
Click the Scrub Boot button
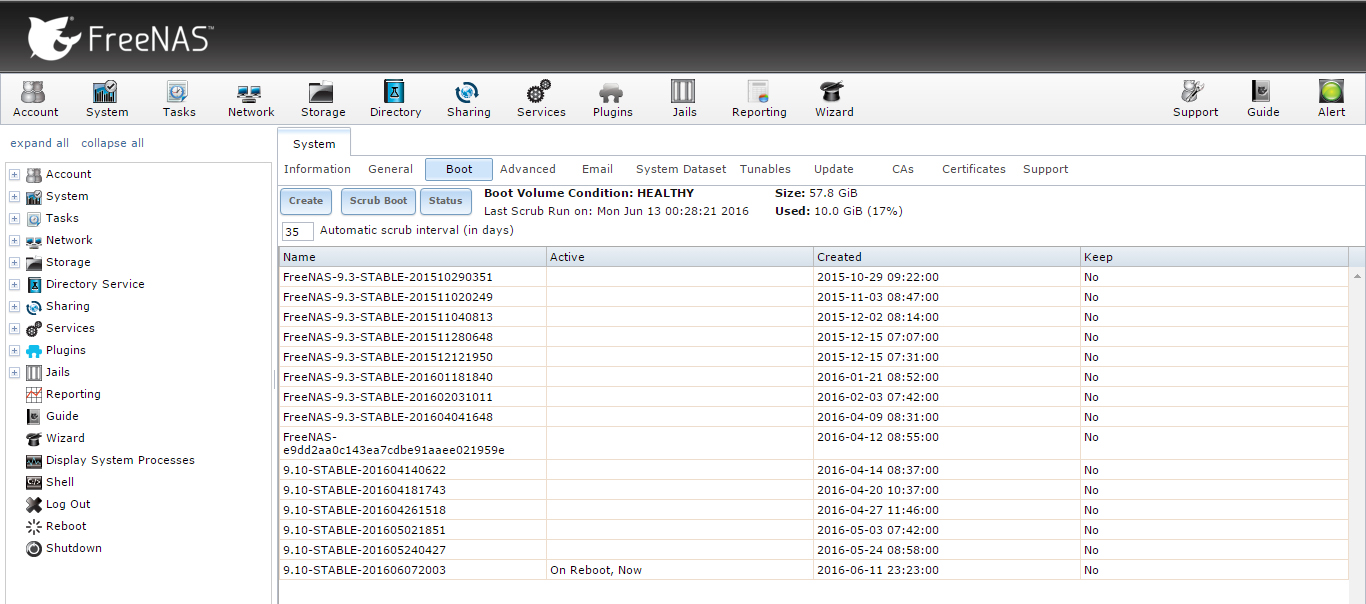coord(378,201)
